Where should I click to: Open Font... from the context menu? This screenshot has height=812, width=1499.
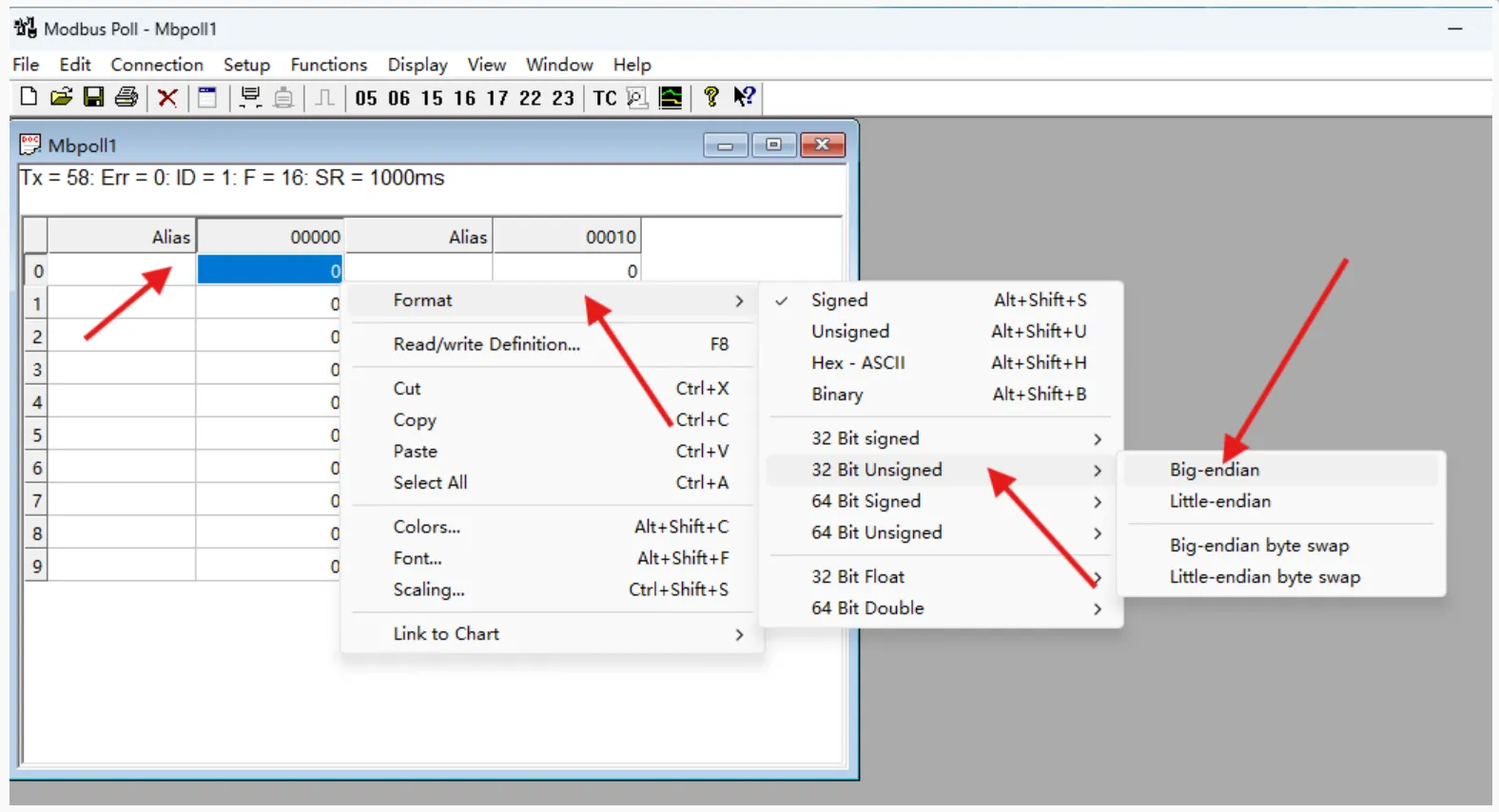click(x=553, y=557)
